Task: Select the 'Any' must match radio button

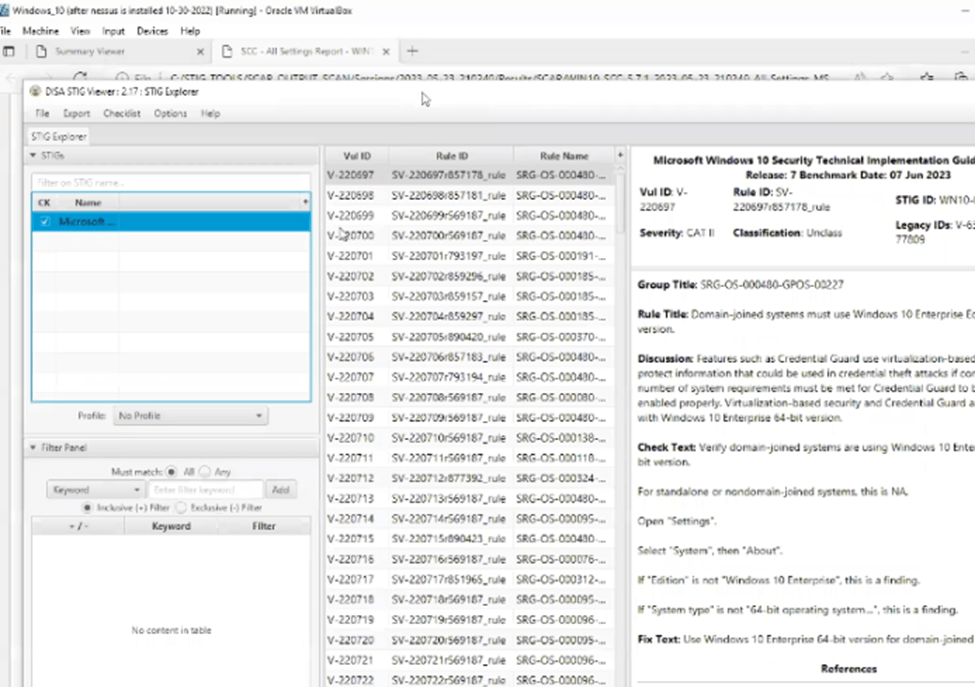Action: click(205, 471)
